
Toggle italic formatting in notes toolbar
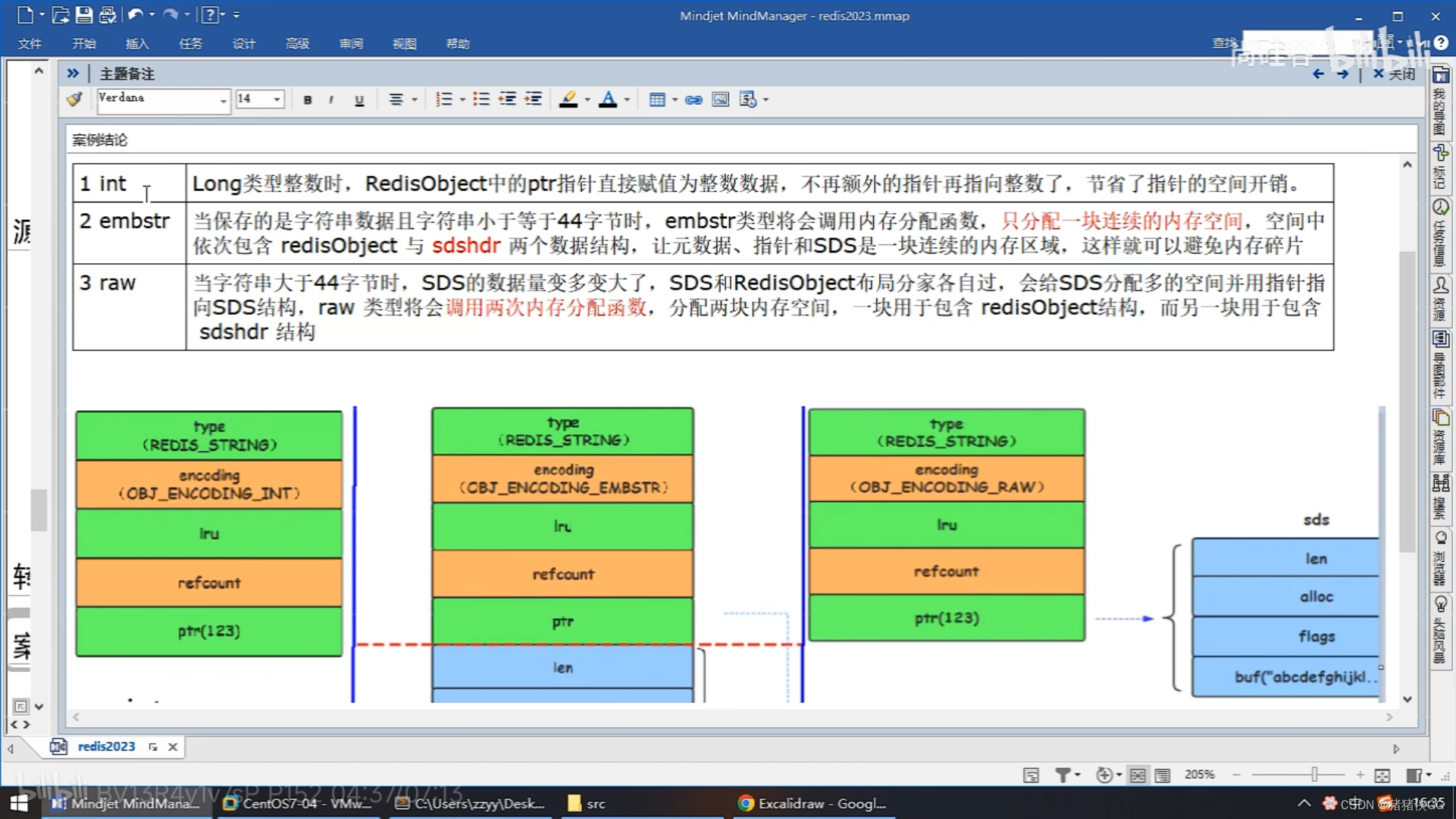[331, 99]
